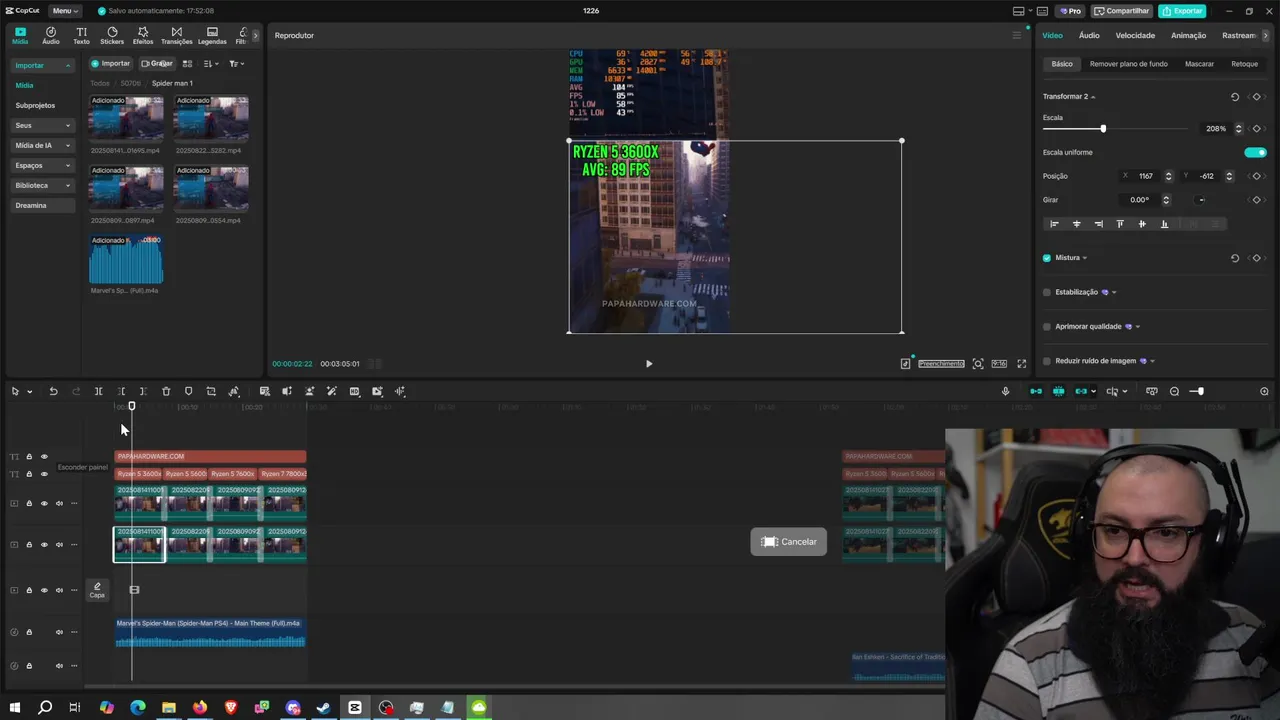Image resolution: width=1280 pixels, height=720 pixels.
Task: Open the Transições tab
Action: (x=176, y=35)
